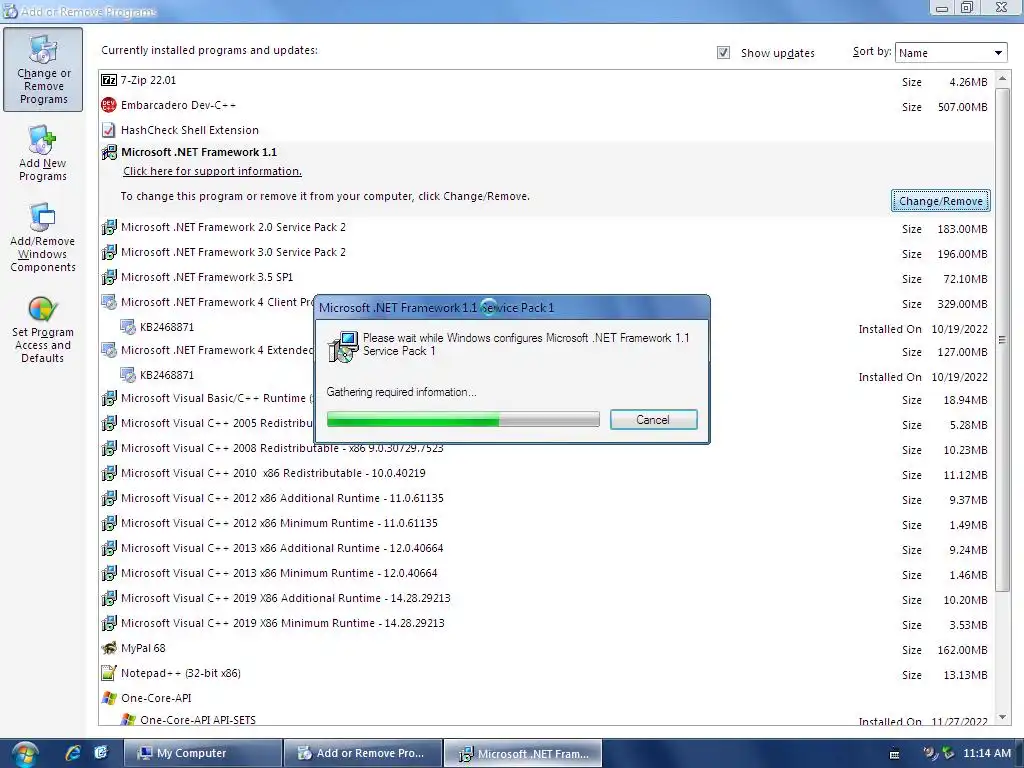
Task: Click the Visual C++ 2012 x86 Additional Runtime icon
Action: (109, 498)
